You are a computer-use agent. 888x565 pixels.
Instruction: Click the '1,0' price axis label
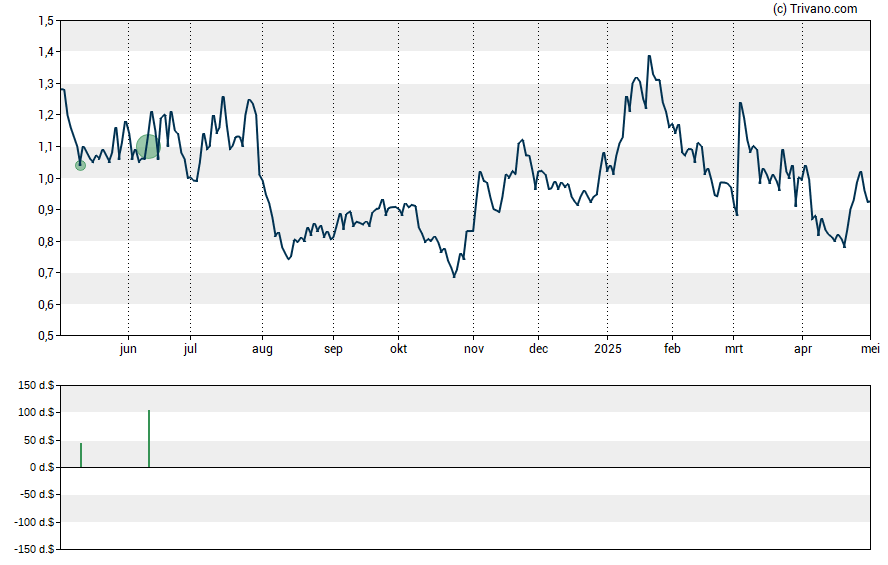46,178
